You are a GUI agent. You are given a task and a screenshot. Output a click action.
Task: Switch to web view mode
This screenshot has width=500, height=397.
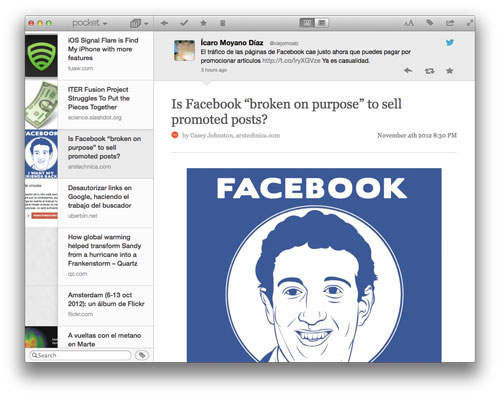point(322,23)
